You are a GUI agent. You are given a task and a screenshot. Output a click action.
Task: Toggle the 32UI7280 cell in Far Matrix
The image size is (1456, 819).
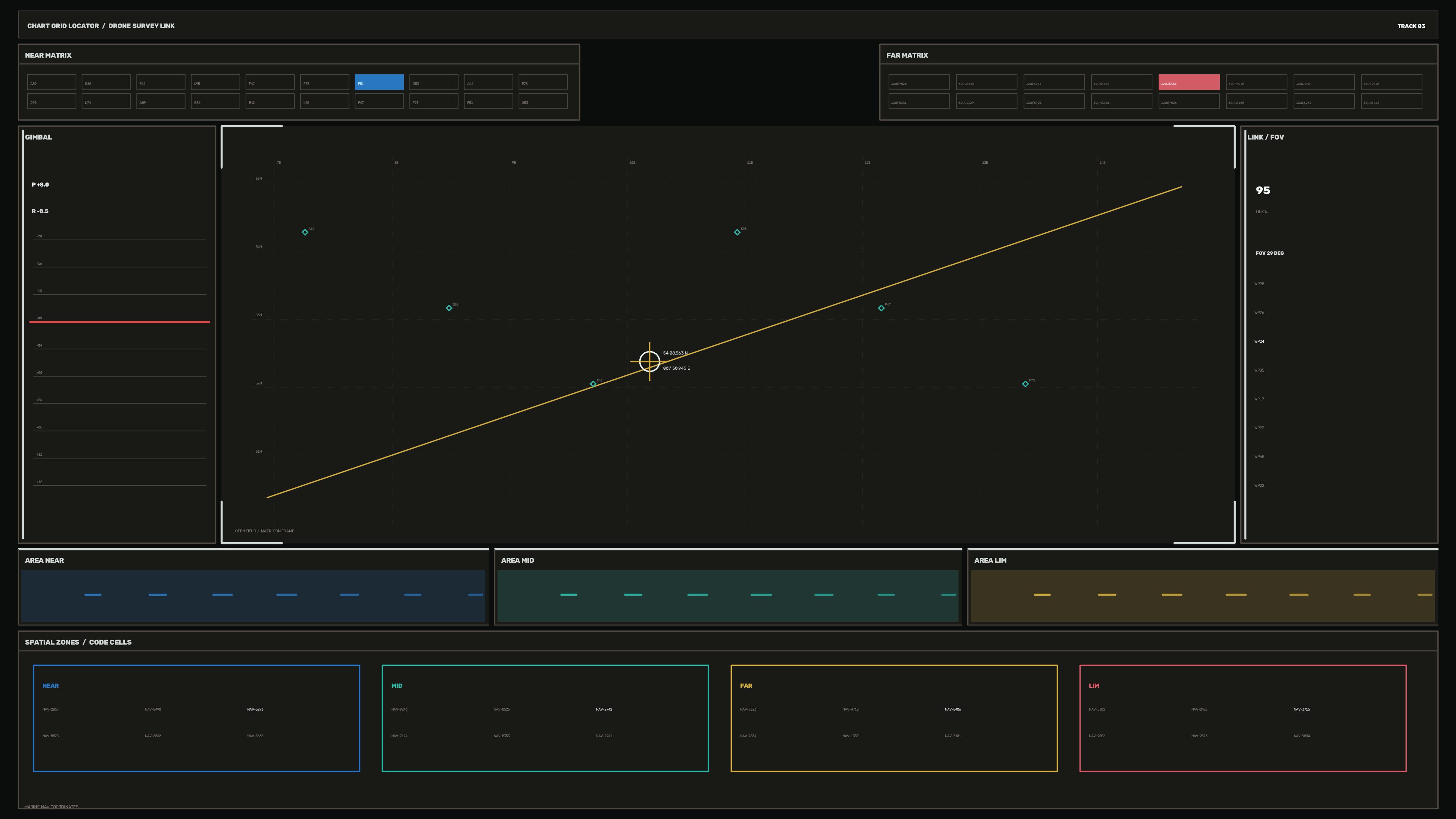coord(1324,82)
